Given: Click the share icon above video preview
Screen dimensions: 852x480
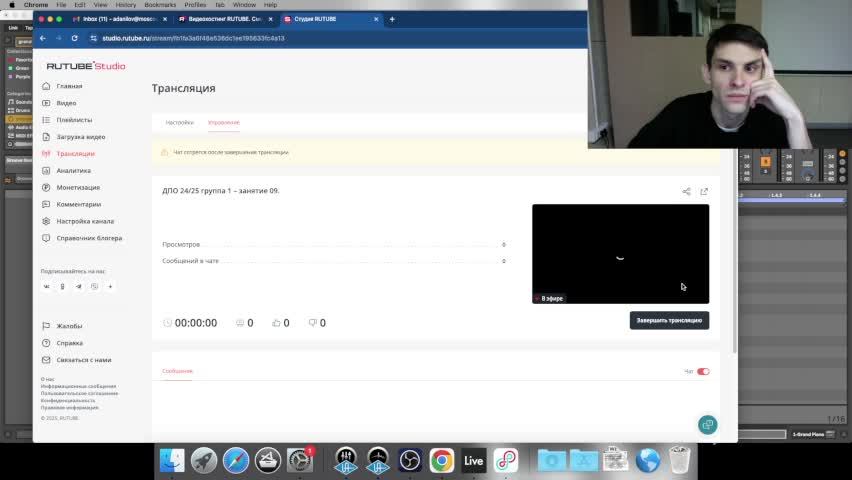Looking at the screenshot, I should [686, 191].
